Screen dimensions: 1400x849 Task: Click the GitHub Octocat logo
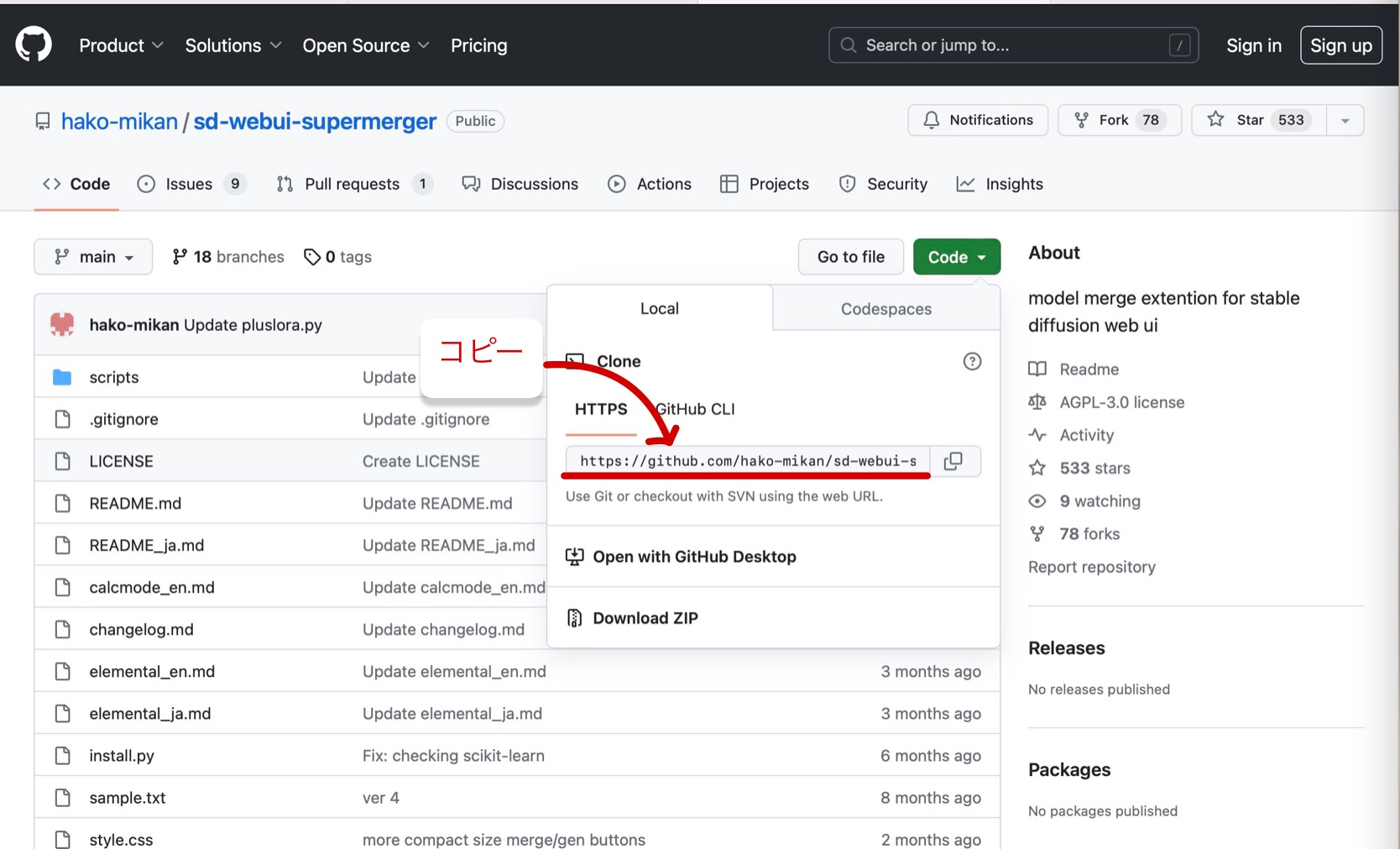pos(34,45)
